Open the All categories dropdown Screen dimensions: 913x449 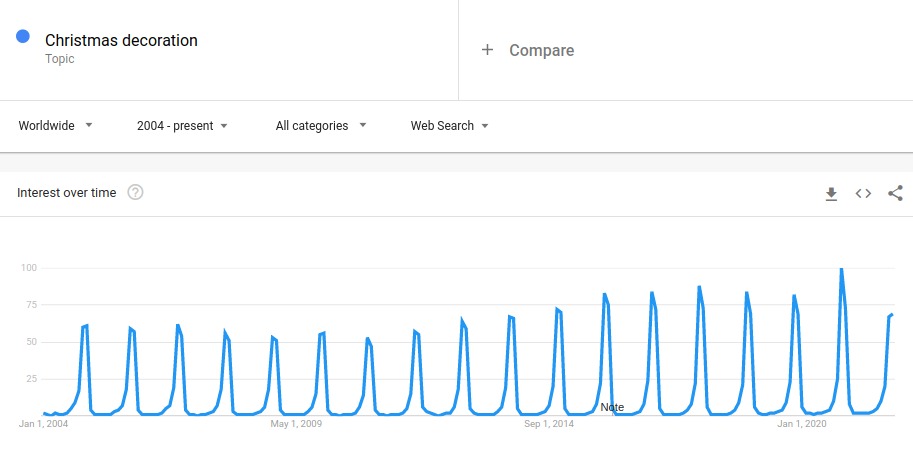coord(321,125)
